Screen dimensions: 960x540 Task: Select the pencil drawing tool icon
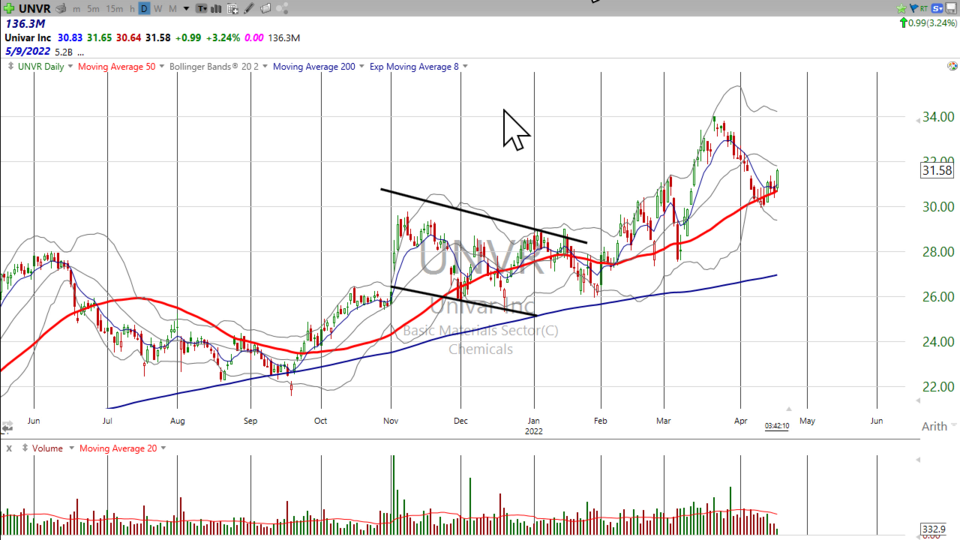[x=250, y=8]
